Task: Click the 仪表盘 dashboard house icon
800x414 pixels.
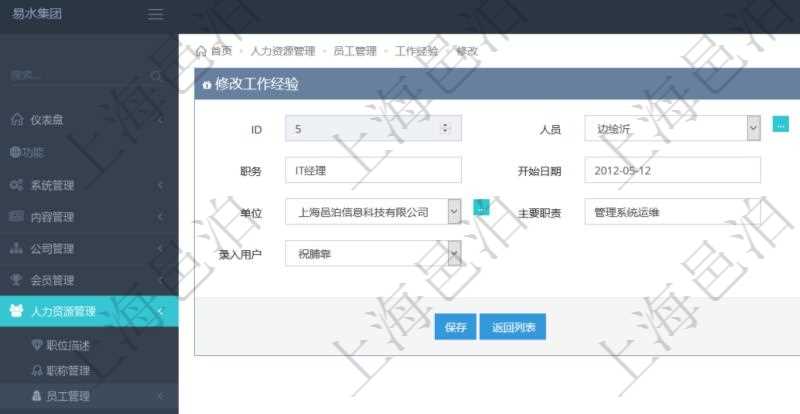Action: [x=17, y=120]
